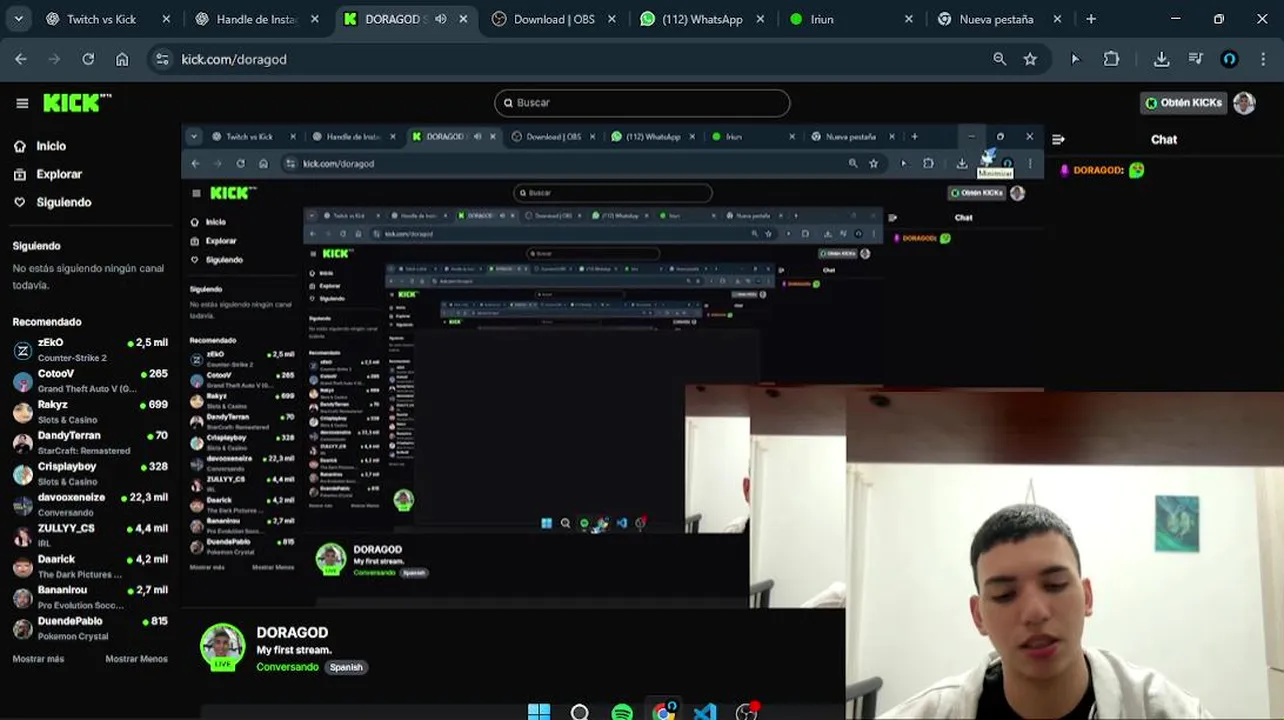This screenshot has height=720, width=1284.
Task: Open zEkO channel avatar in Recomendado
Action: point(22,350)
